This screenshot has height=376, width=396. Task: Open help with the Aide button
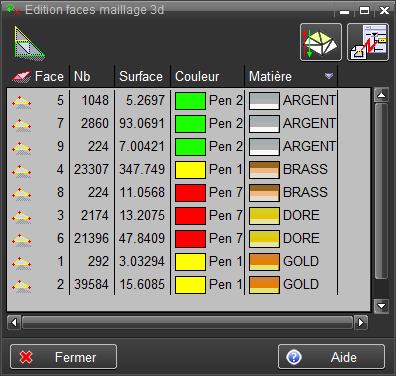(x=331, y=357)
